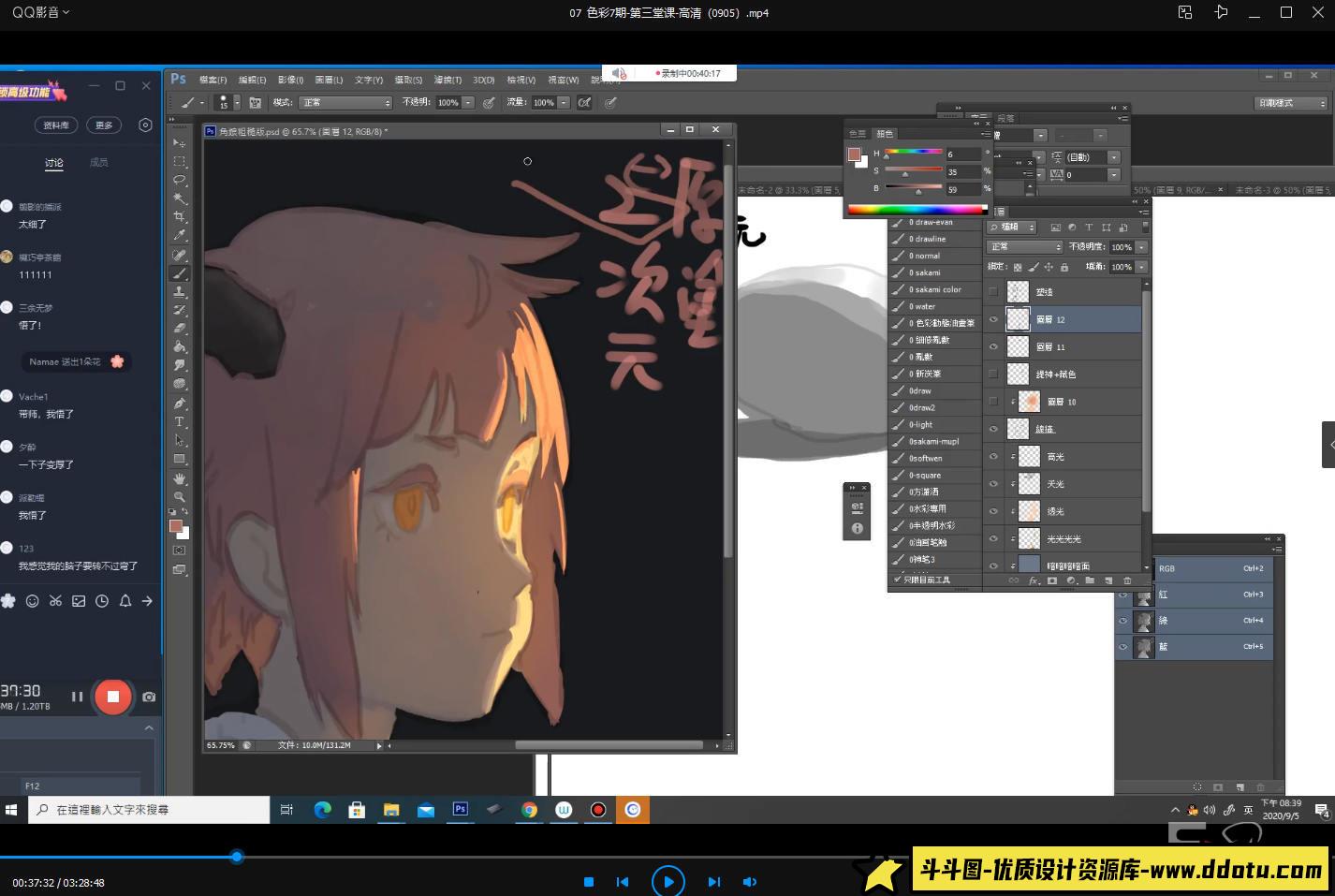This screenshot has width=1335, height=896.
Task: Click the lock all padlock icon
Action: (x=1064, y=267)
